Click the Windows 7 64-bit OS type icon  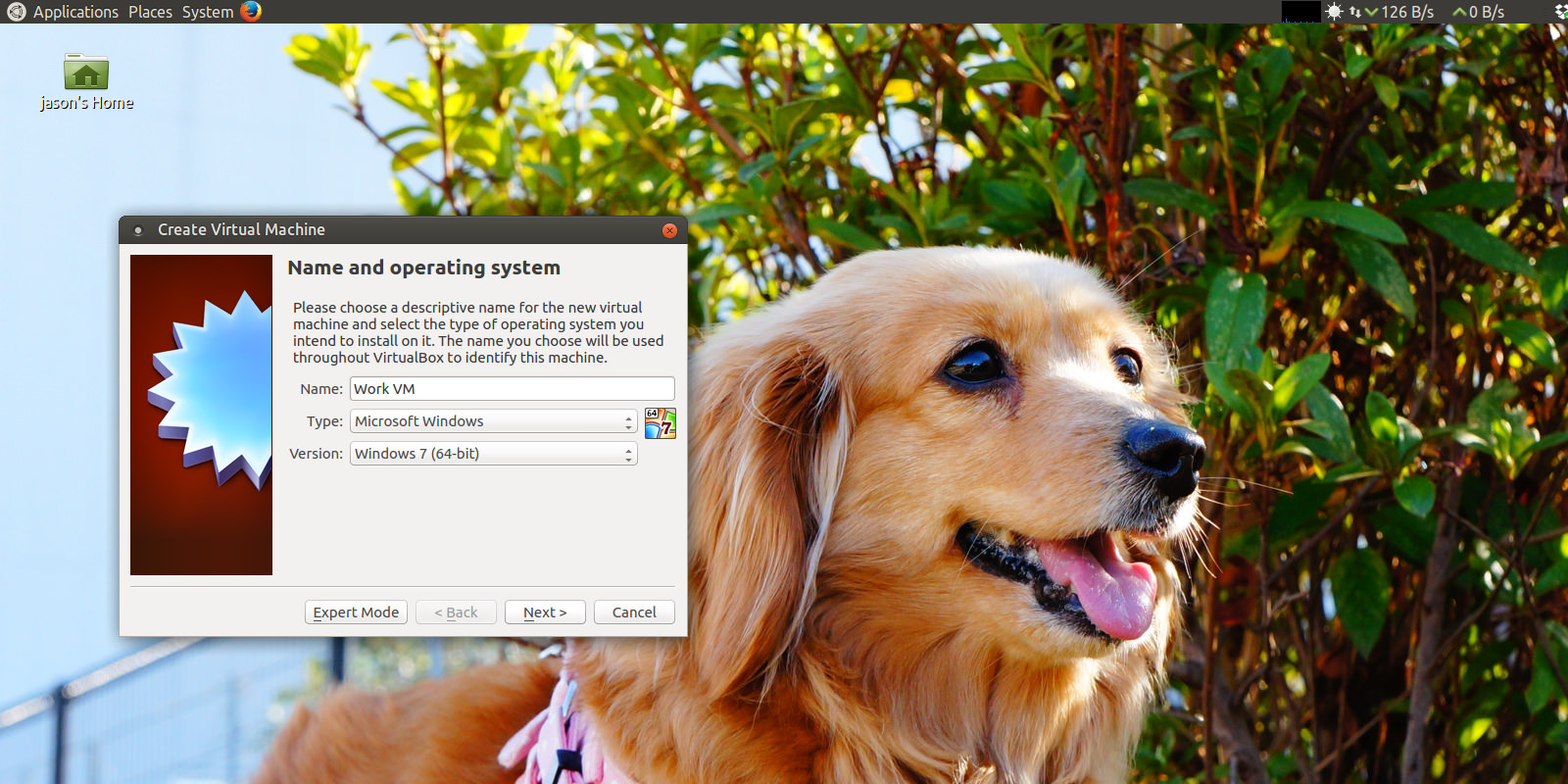coord(661,423)
